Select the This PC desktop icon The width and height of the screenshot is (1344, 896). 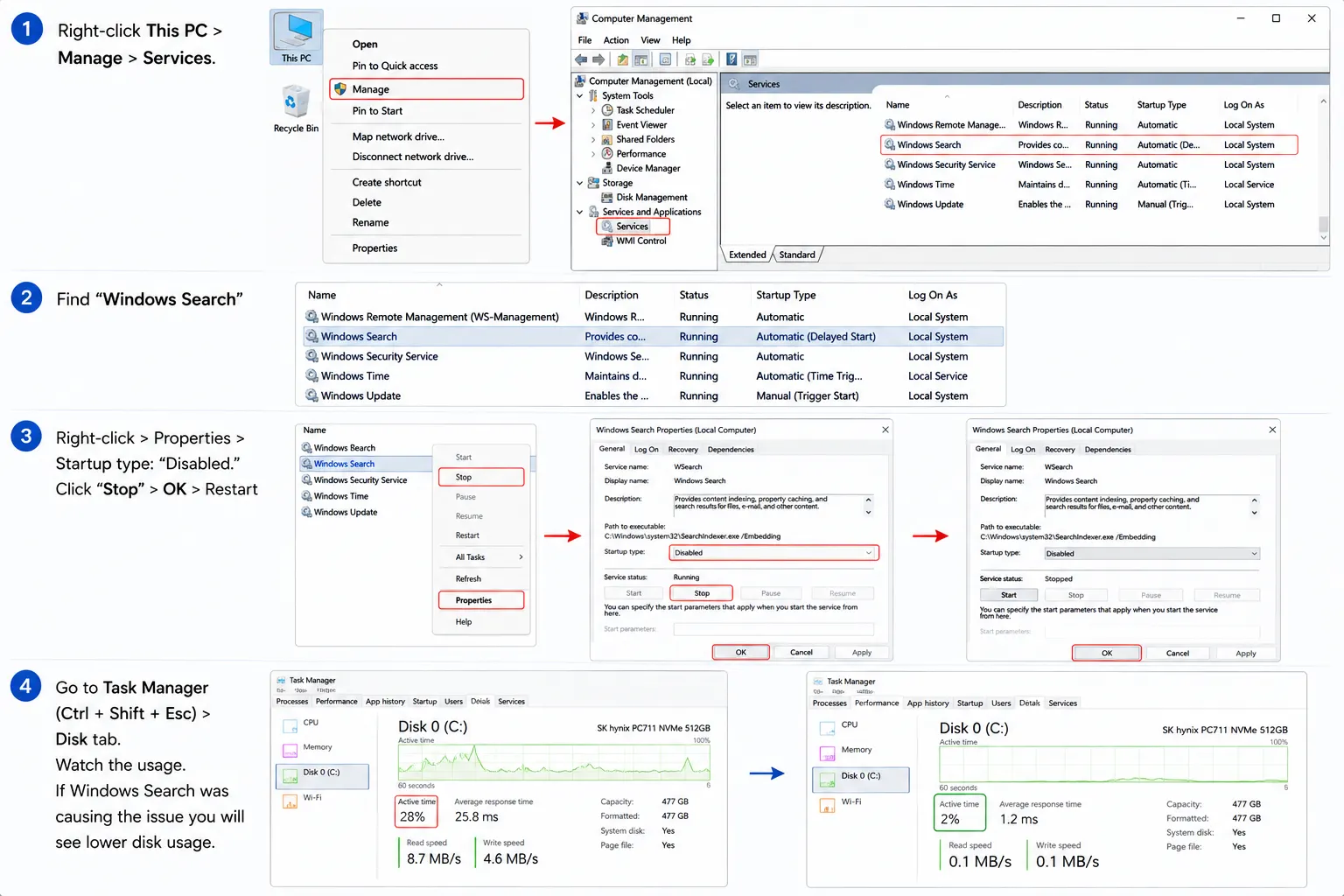297,38
